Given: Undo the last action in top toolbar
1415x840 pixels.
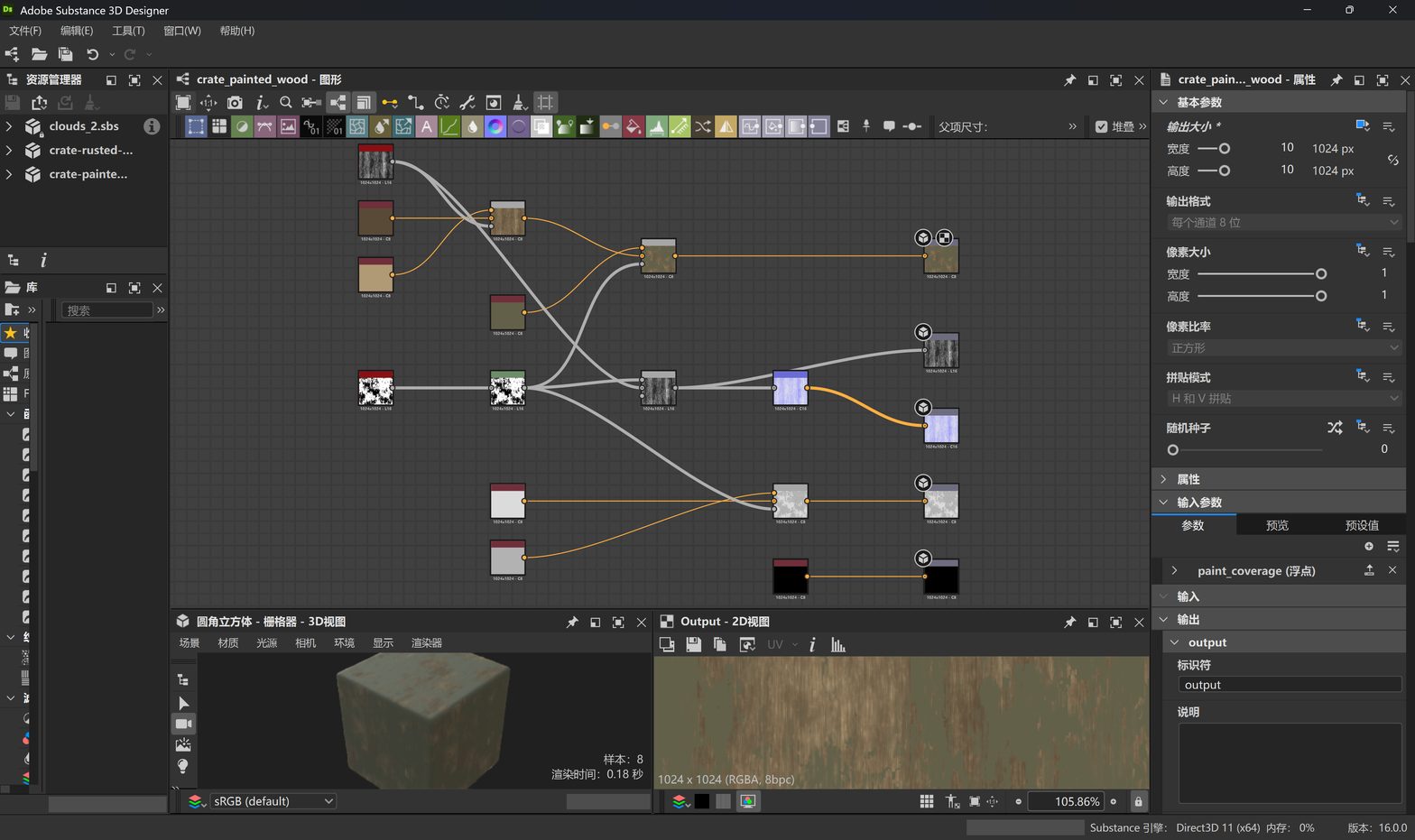Looking at the screenshot, I should (92, 54).
